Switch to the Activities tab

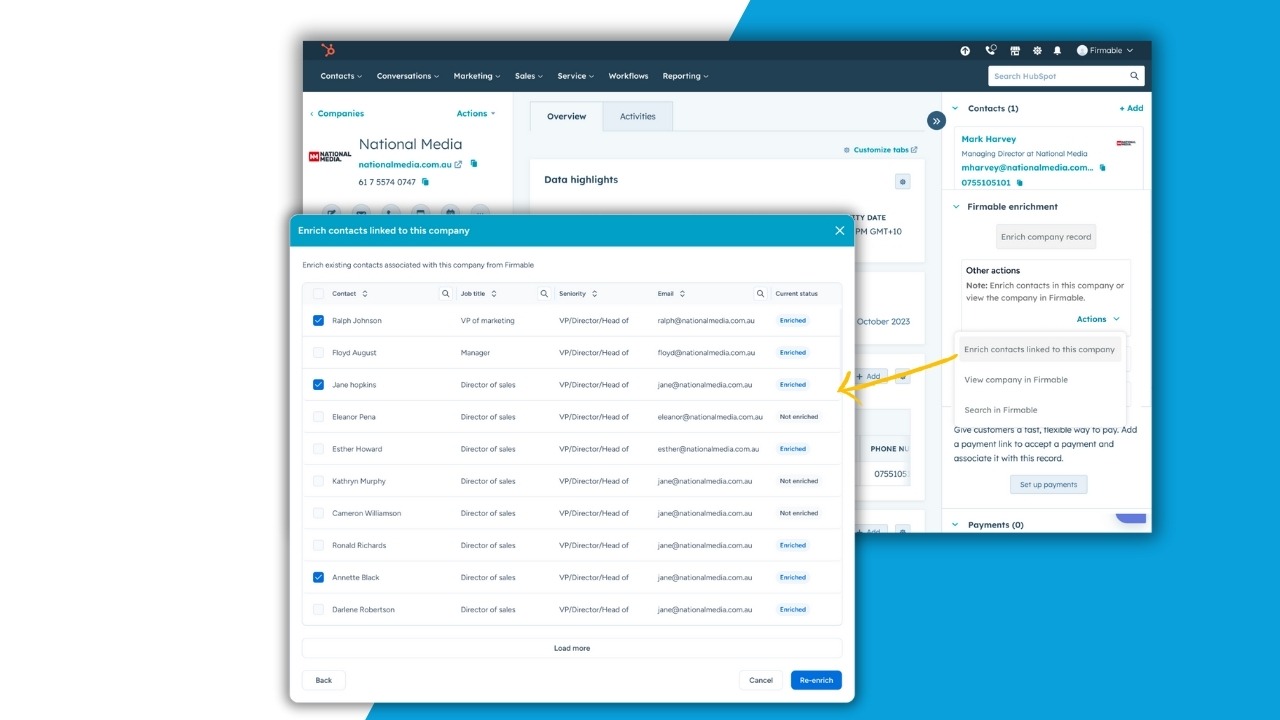(637, 116)
